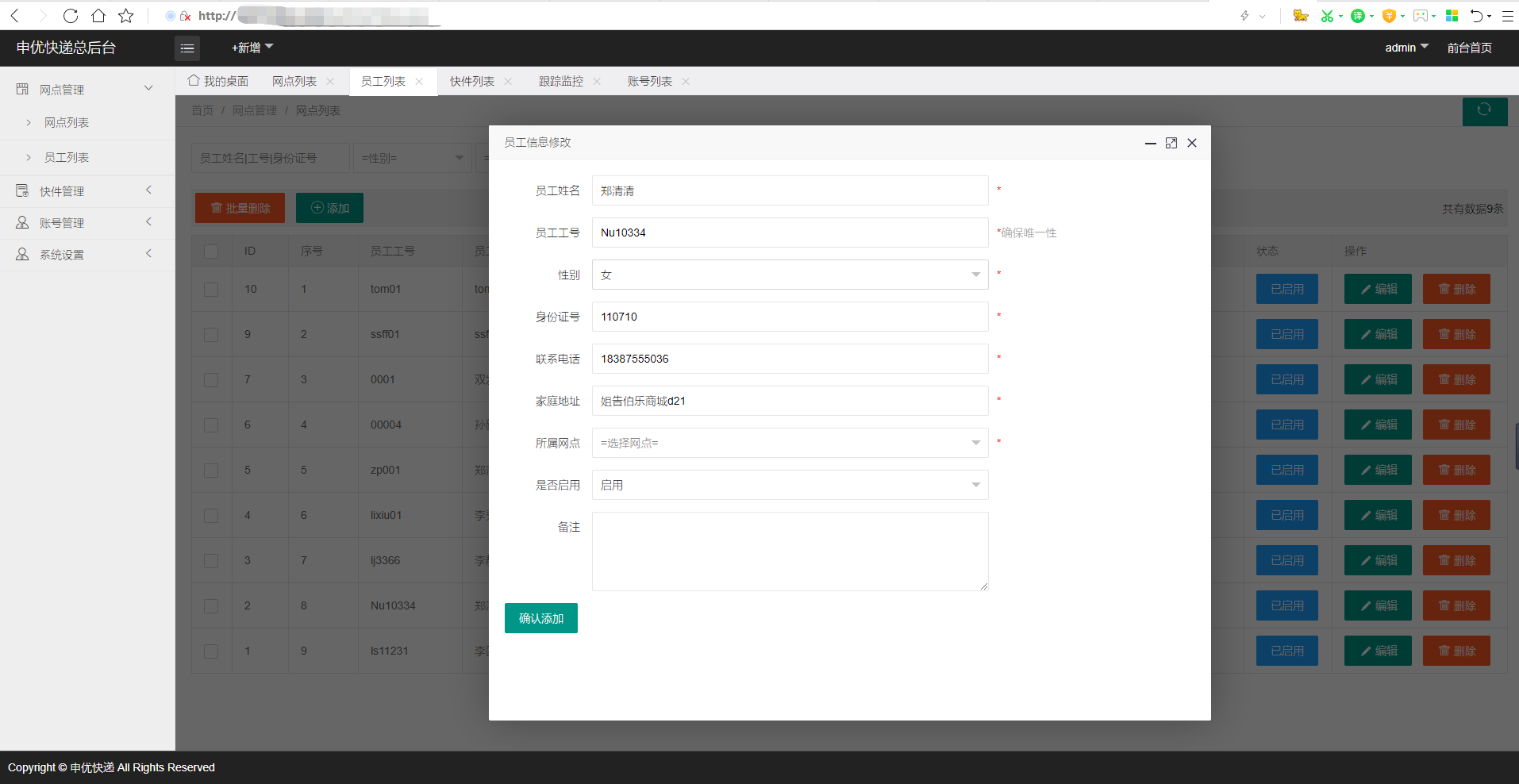Screen dimensions: 1519x784
Task: Bookmark page with the star icon
Action: pos(126,16)
